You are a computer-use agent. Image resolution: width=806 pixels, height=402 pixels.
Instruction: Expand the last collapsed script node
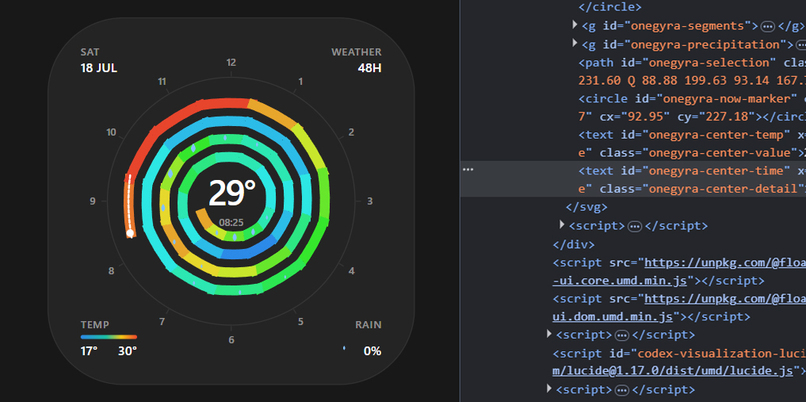click(549, 389)
